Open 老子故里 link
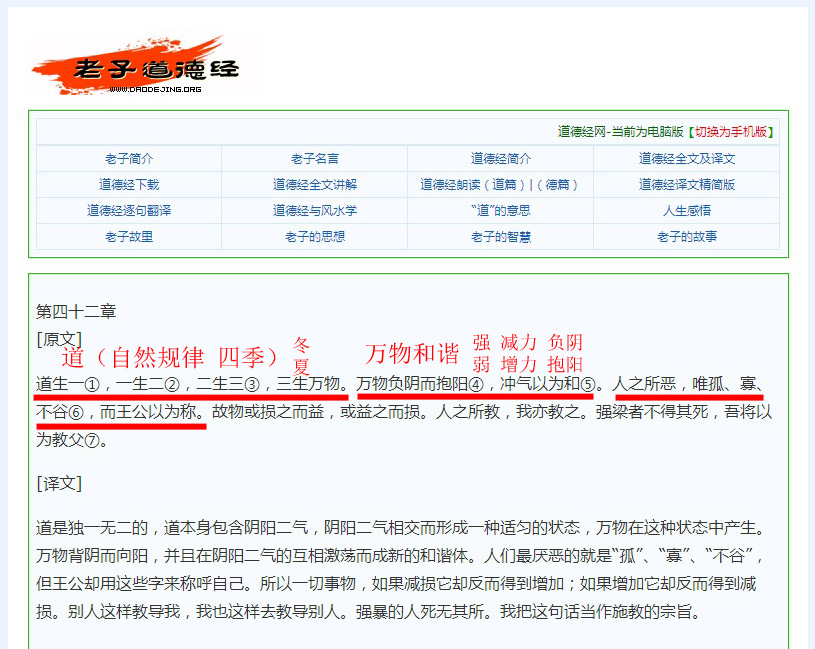Screen dimensions: 815x649 coord(129,236)
